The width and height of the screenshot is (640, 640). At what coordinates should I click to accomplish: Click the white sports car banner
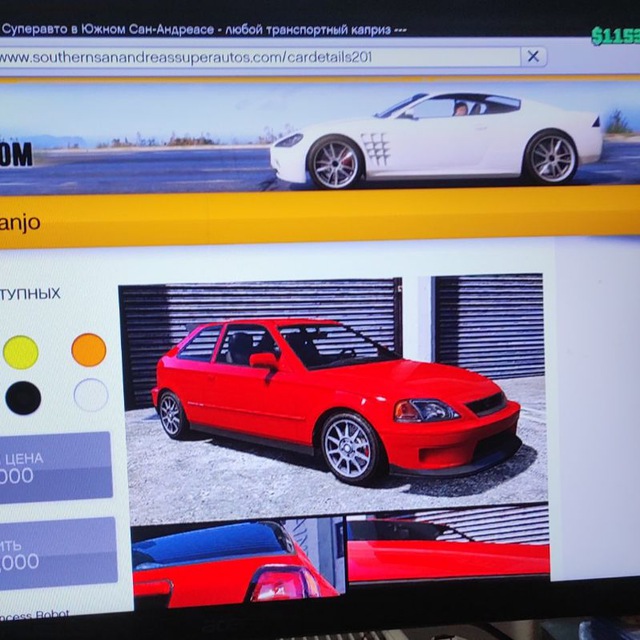320,137
